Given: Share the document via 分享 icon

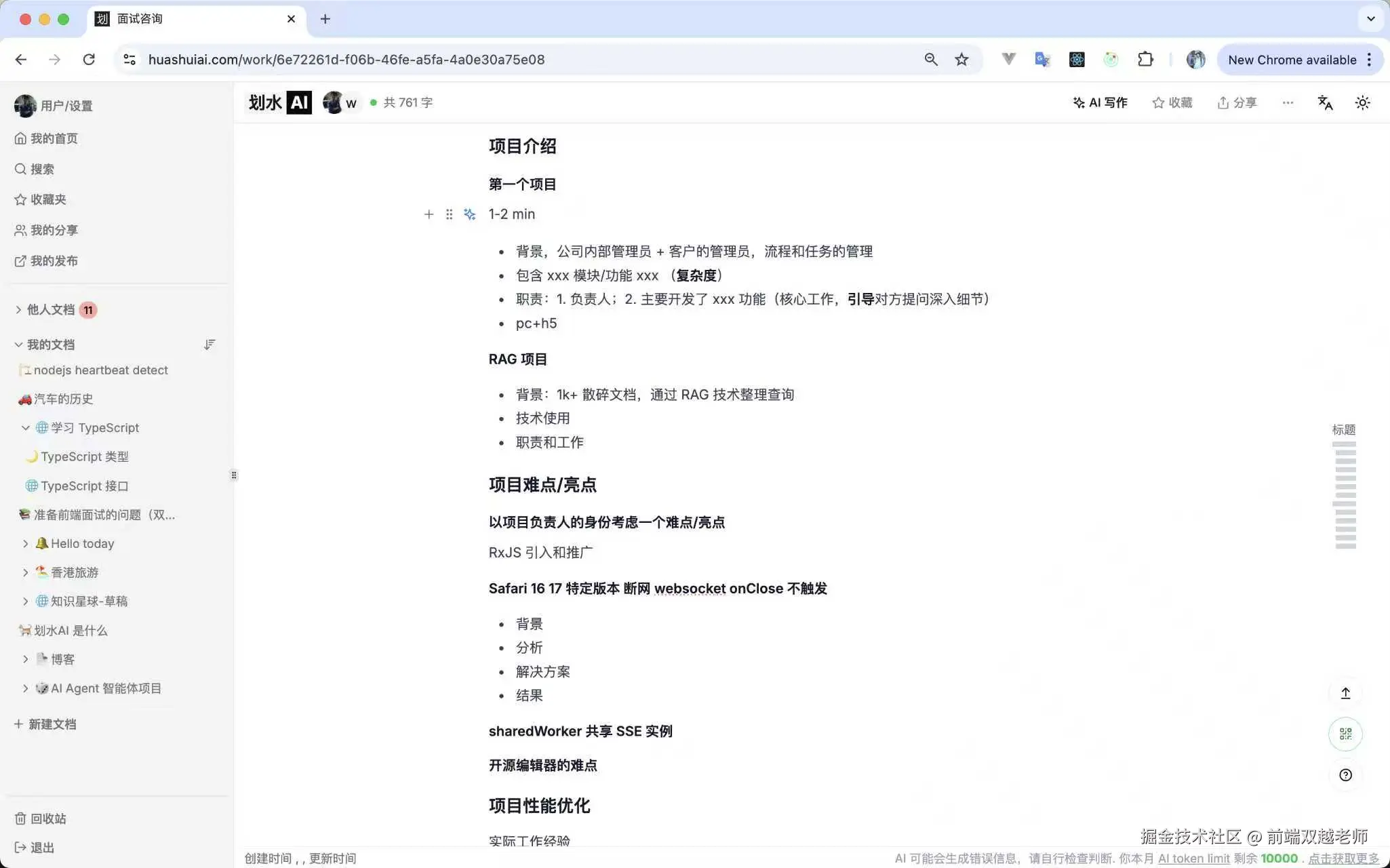Looking at the screenshot, I should (x=1235, y=102).
